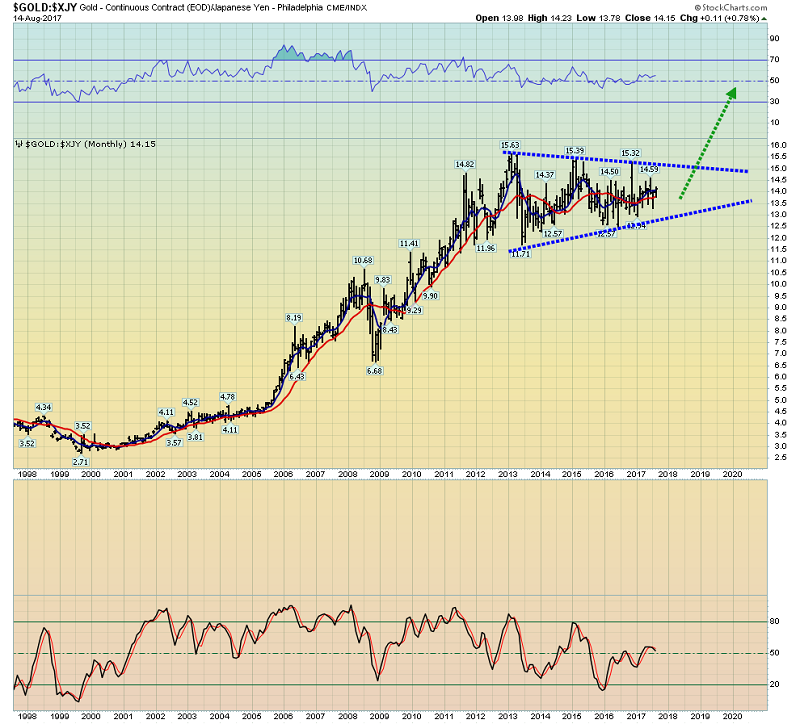The width and height of the screenshot is (800, 724).
Task: Click the 20 level on the lower oscillator axis
Action: pos(774,685)
